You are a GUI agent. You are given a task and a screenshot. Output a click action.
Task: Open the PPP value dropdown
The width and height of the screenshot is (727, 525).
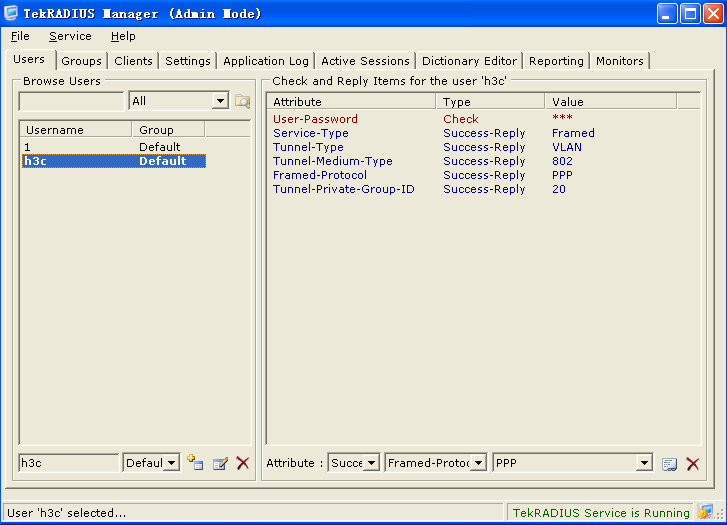pyautogui.click(x=644, y=463)
